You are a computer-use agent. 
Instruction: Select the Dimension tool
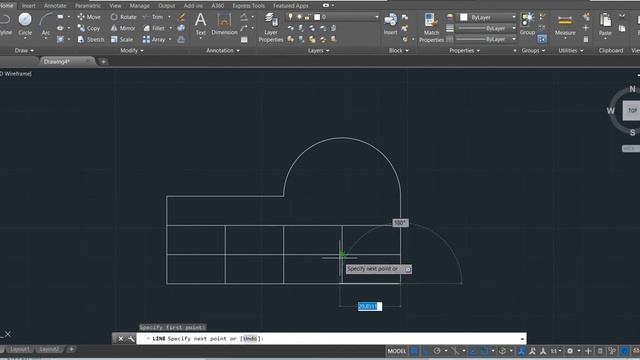[x=224, y=24]
